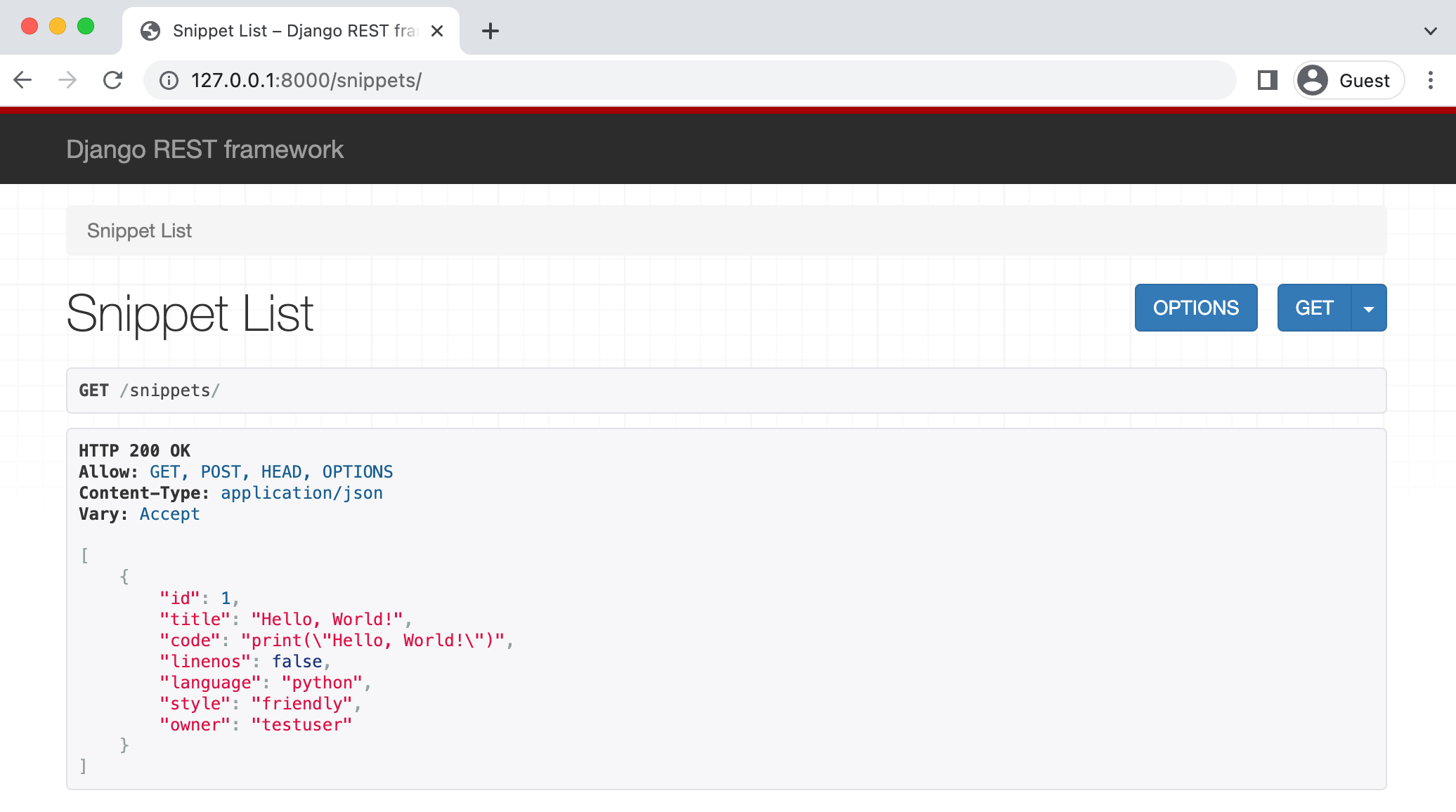Click the address bar URL field
Screen dimensions: 1456x812
[x=689, y=80]
